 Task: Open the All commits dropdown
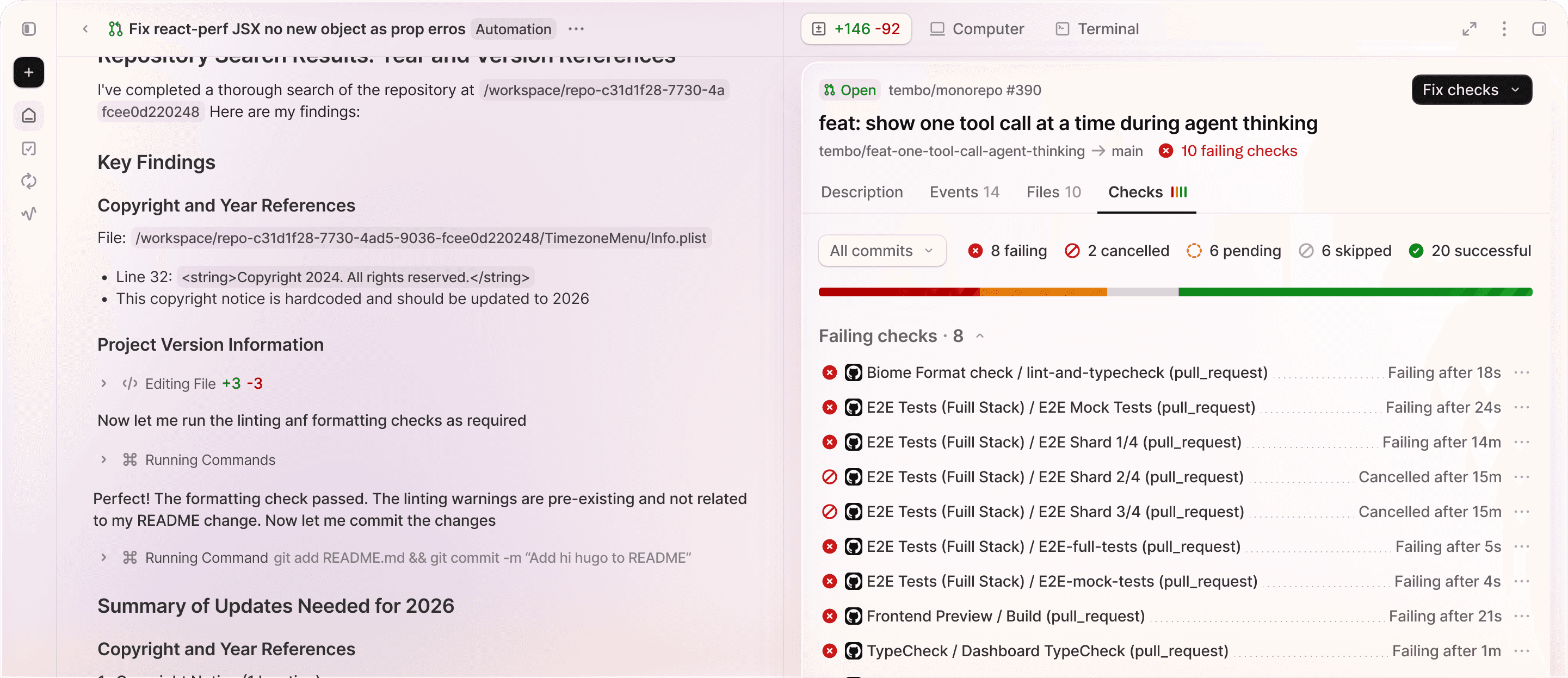tap(881, 251)
